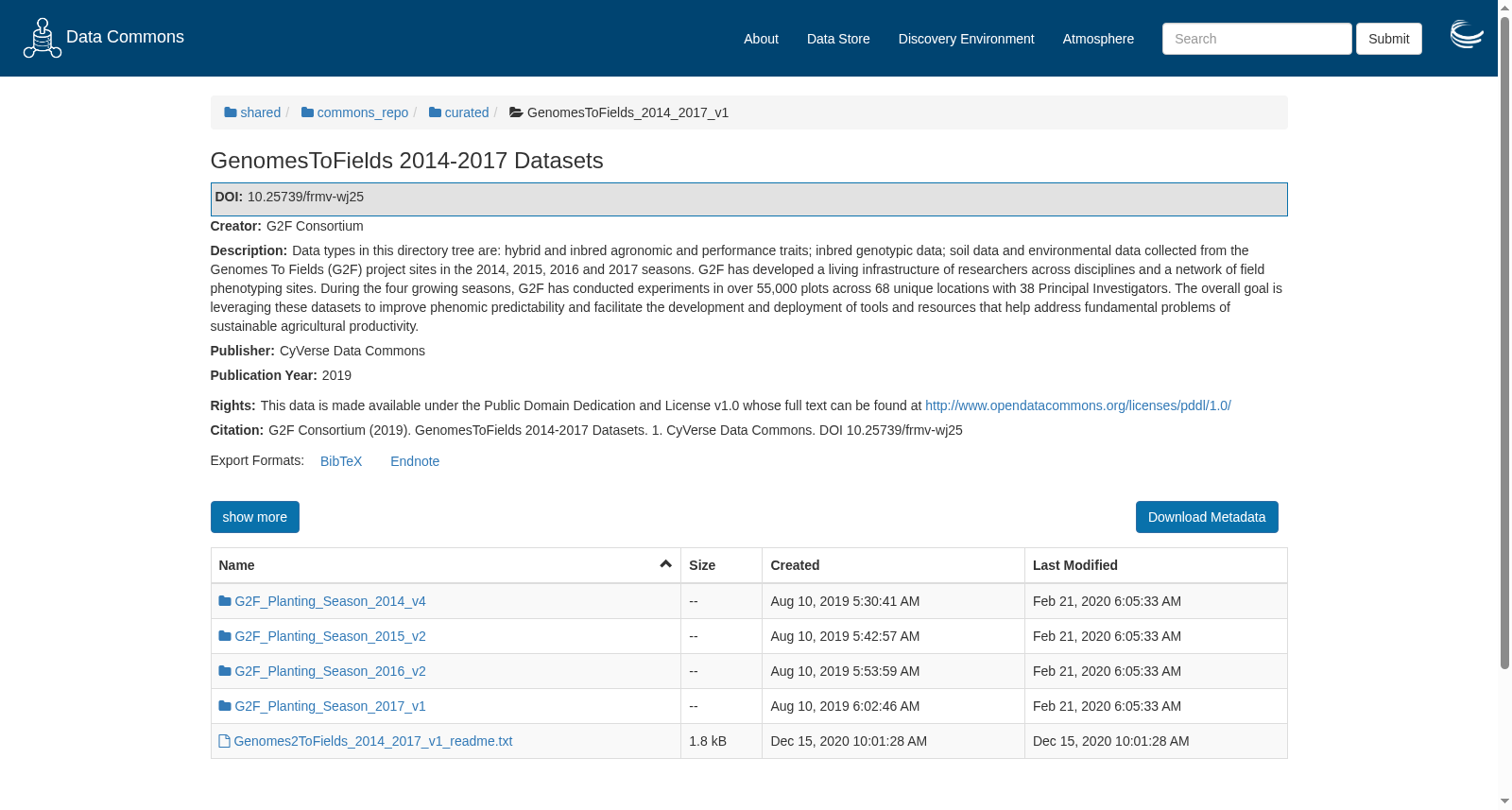Export citation as BibTeX

pos(341,461)
